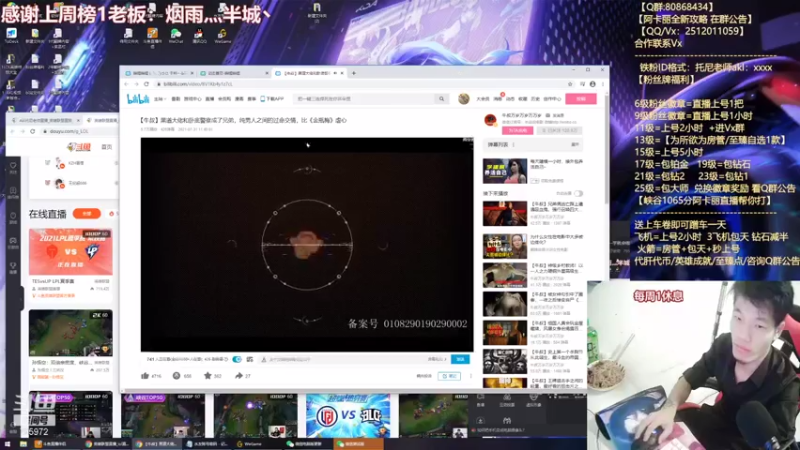Select the active bilibili video tab
The image size is (800, 450).
pyautogui.click(x=308, y=73)
